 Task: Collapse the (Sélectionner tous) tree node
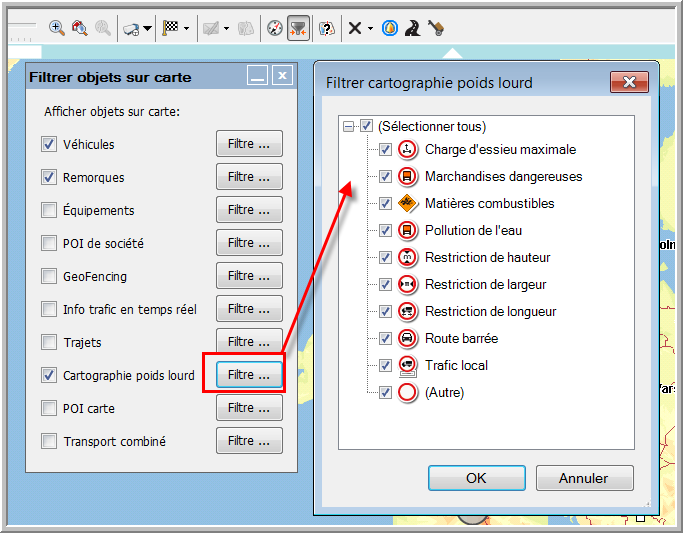click(348, 127)
